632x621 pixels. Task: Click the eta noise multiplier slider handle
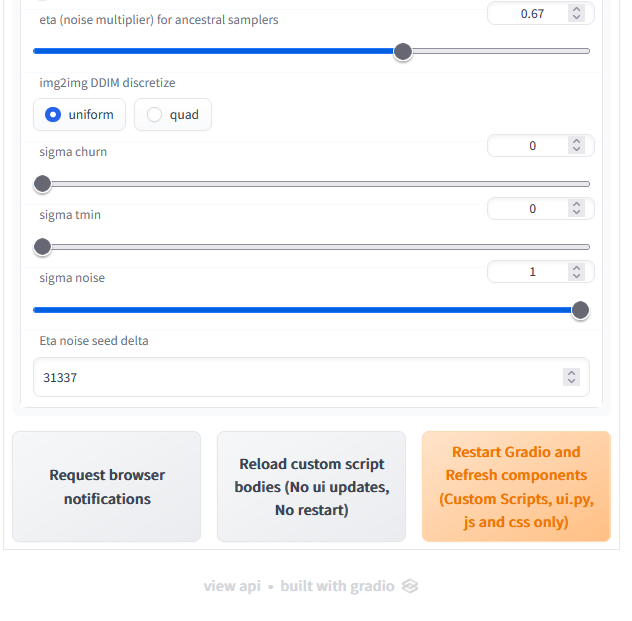[x=403, y=52]
